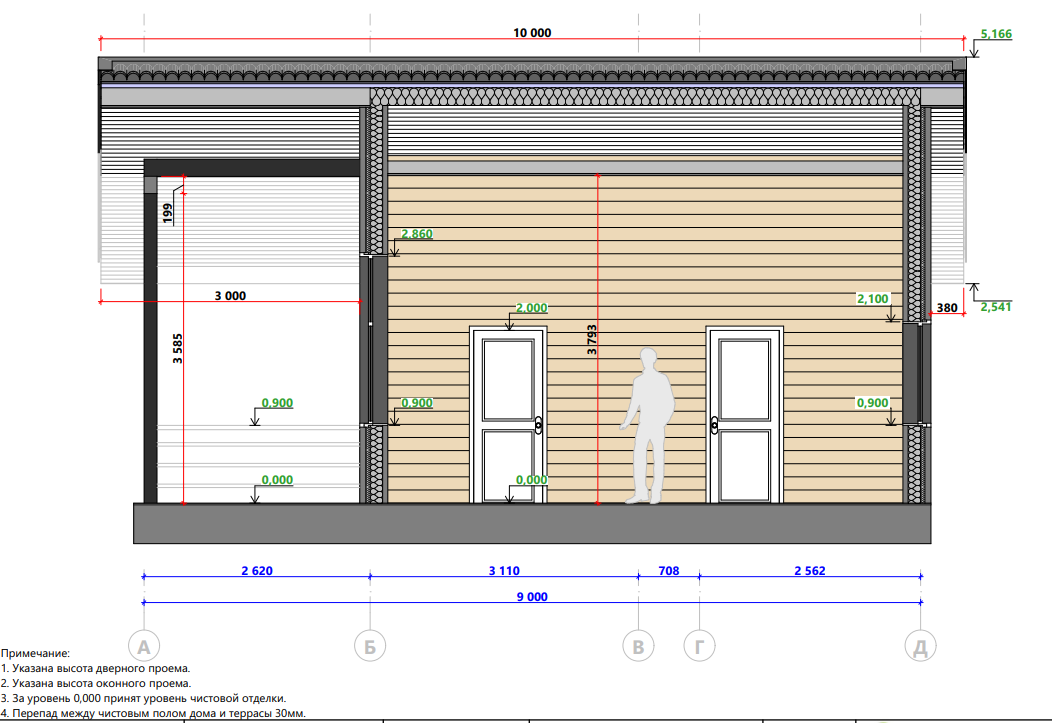The image size is (1052, 723).
Task: Click the 3 000 terrace dimension label
Action: pyautogui.click(x=230, y=296)
